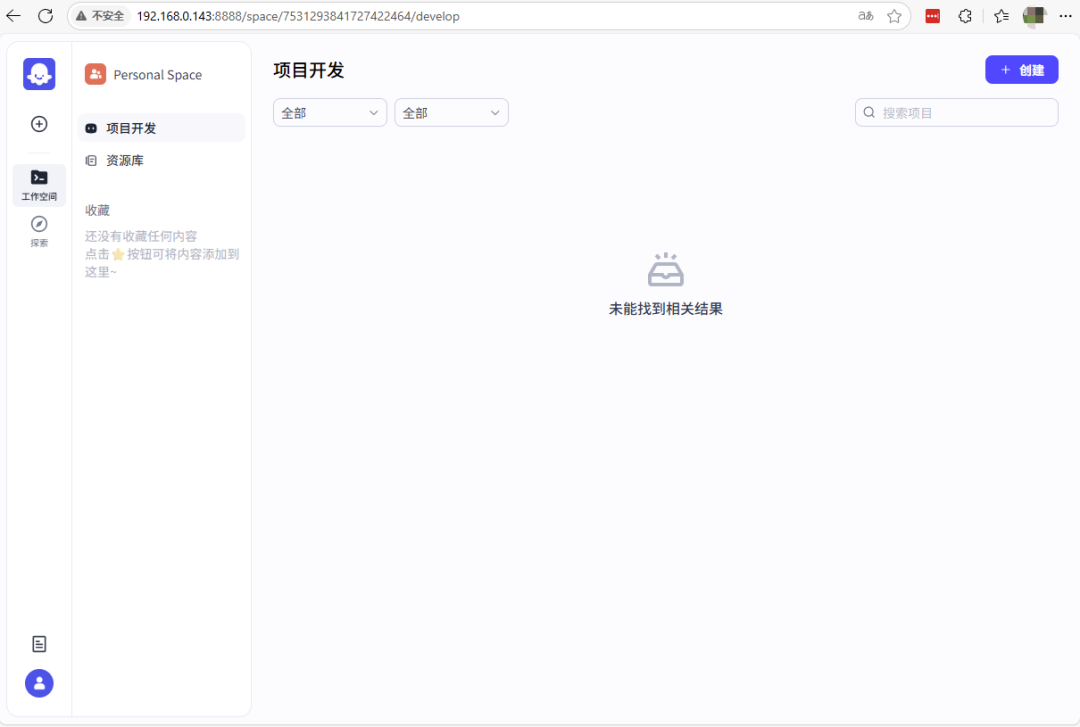Open the browser extensions puzzle icon
The height and width of the screenshot is (727, 1080).
(965, 16)
